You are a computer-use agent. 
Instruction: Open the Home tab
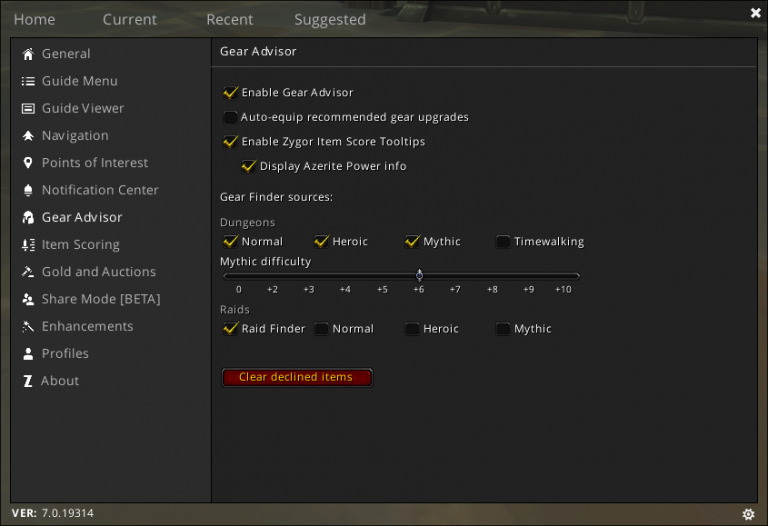pos(34,20)
